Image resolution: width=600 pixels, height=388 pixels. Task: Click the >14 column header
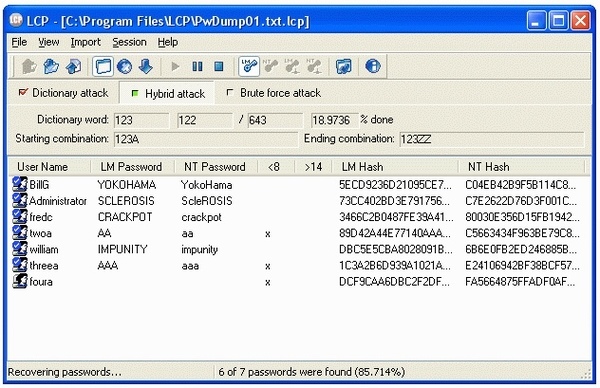[x=313, y=167]
